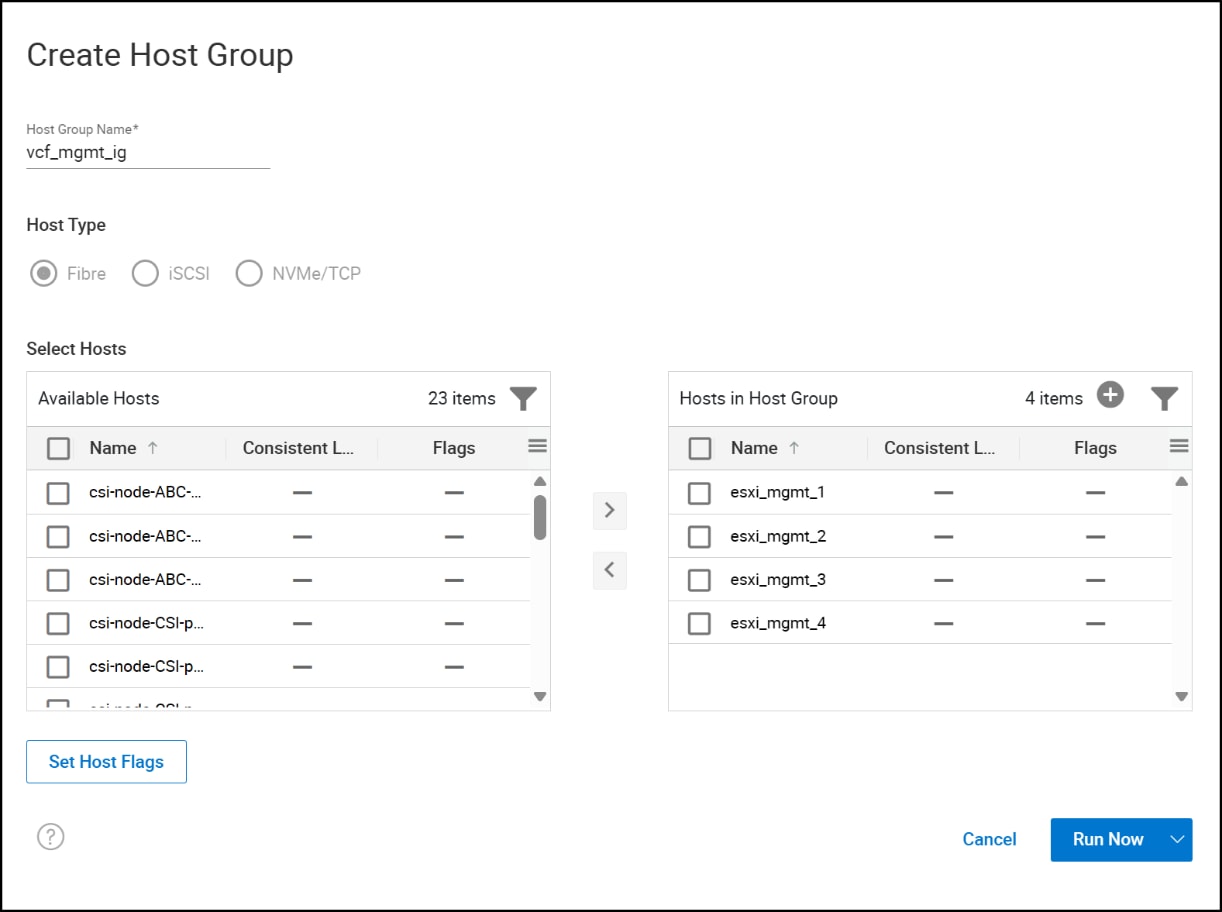Tick the checkbox for esxi_mgmt_1
Viewport: 1222px width, 912px height.
pyautogui.click(x=700, y=493)
